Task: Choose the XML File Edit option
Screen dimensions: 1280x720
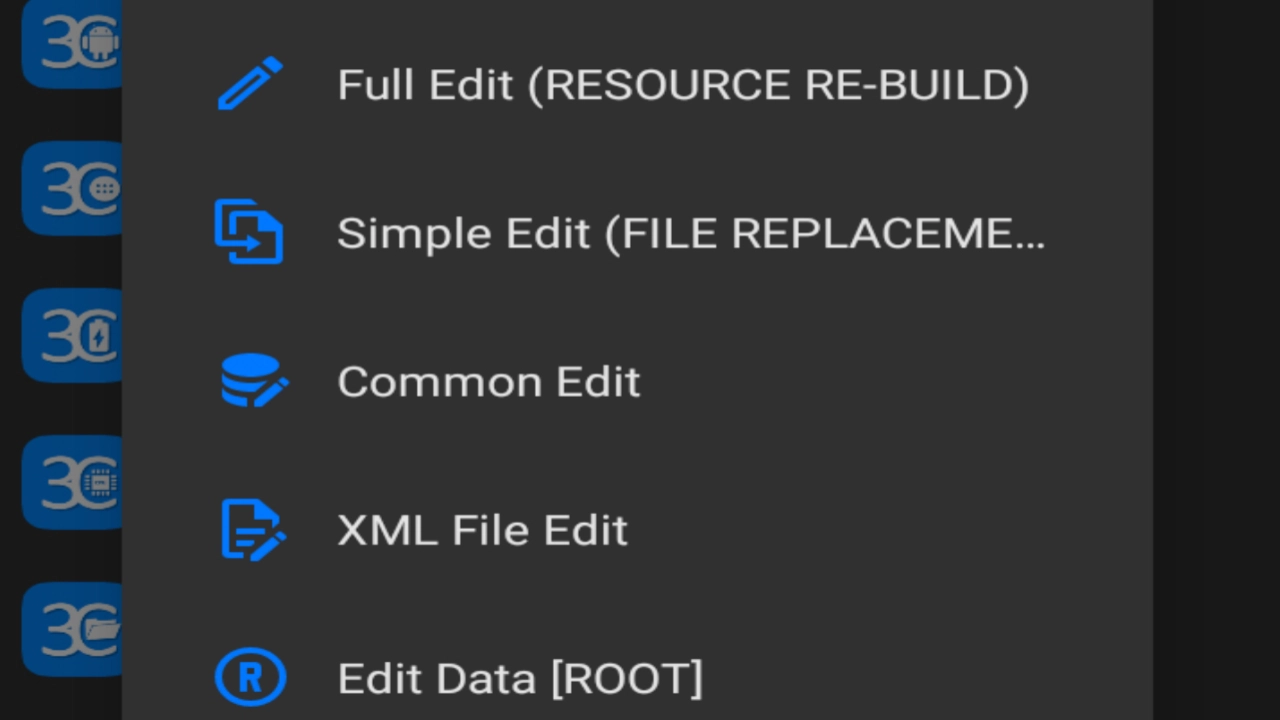Action: [x=482, y=530]
